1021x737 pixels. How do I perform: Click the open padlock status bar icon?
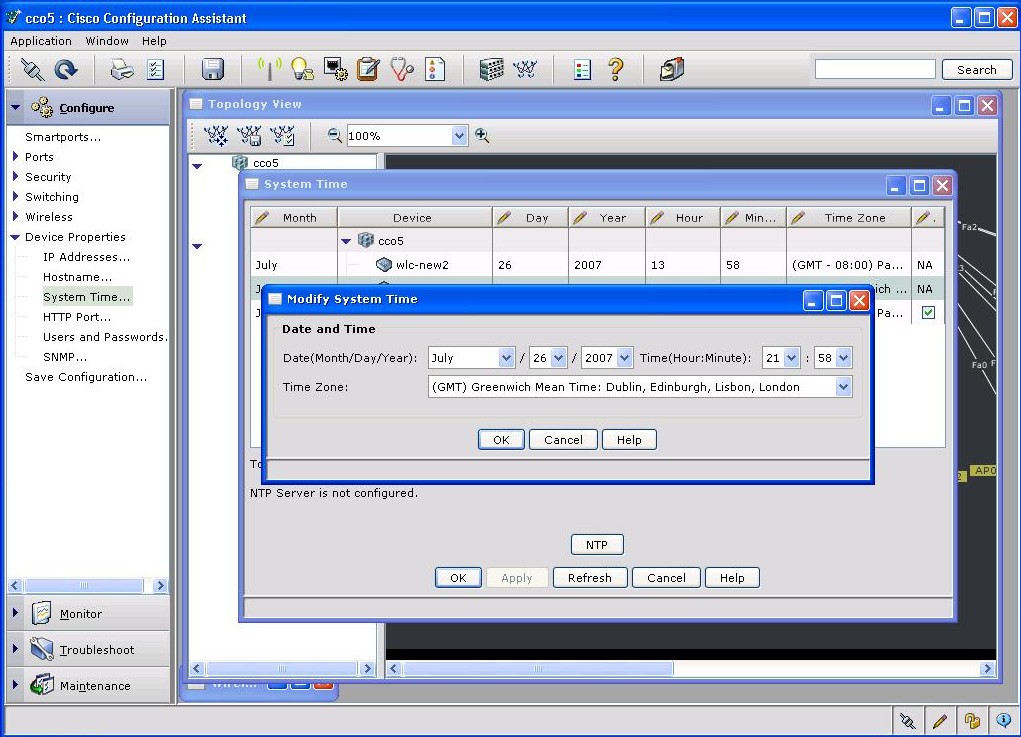pos(972,720)
